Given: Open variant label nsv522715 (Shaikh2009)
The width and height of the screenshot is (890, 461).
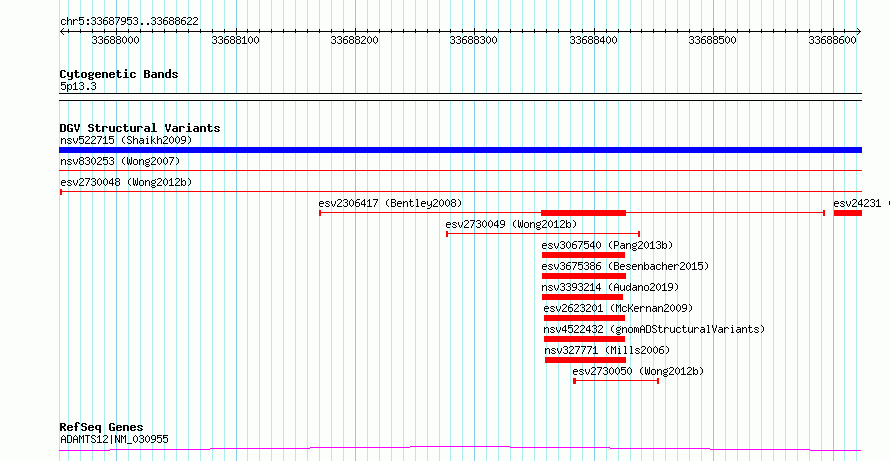Looking at the screenshot, I should point(127,140).
